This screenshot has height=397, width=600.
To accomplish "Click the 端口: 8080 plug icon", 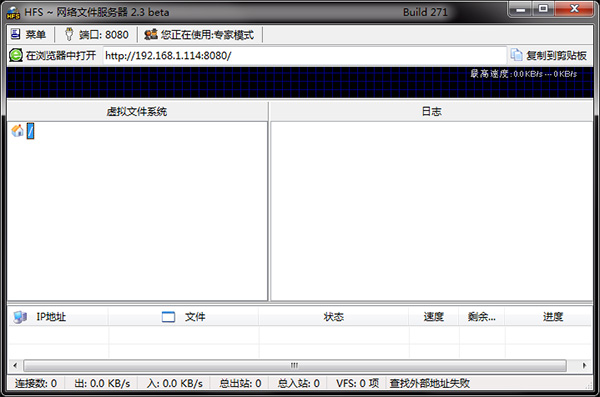I will tap(69, 34).
